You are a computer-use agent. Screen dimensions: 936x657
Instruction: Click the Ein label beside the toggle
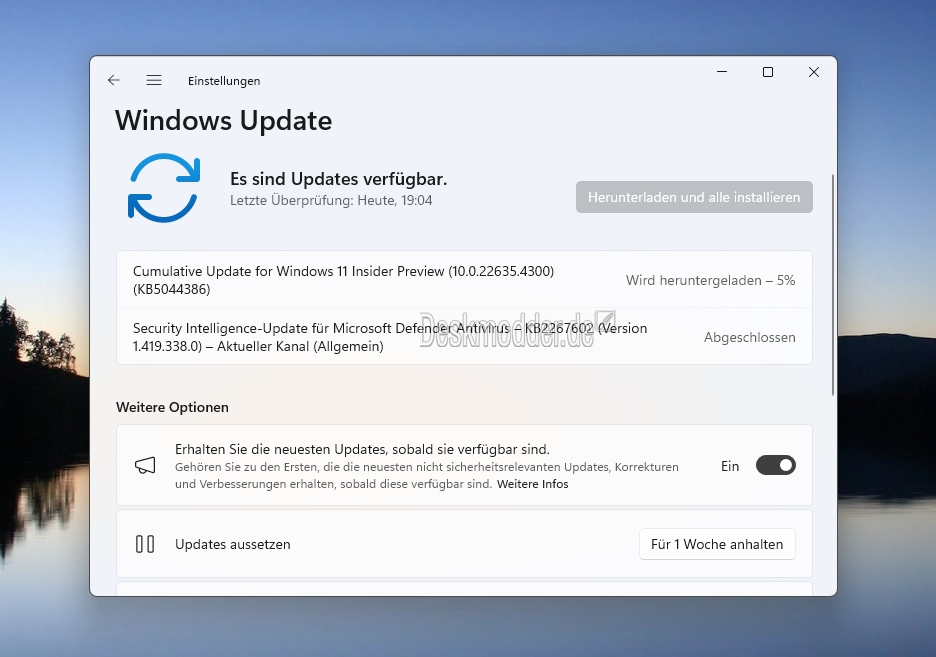pyautogui.click(x=730, y=466)
